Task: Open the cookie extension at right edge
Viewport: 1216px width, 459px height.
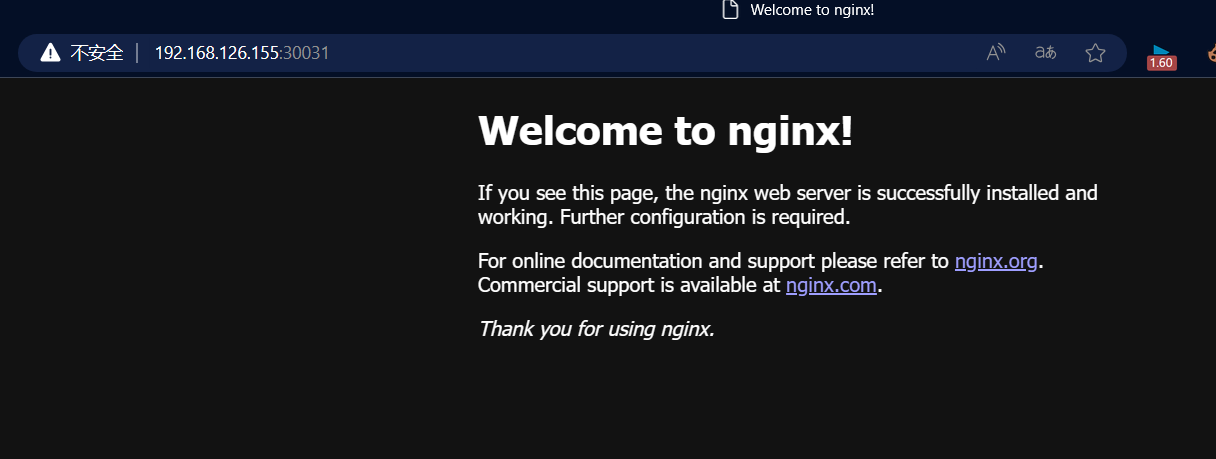Action: [x=1209, y=55]
